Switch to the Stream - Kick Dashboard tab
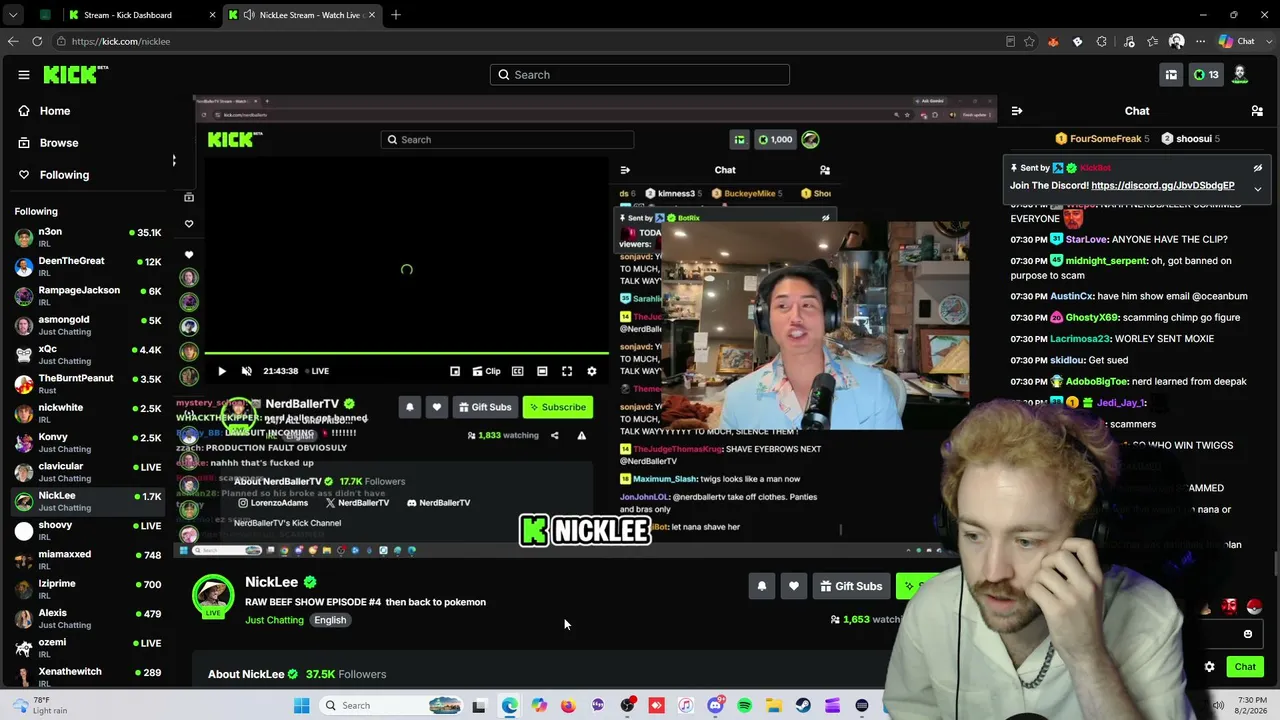1280x720 pixels. (x=140, y=15)
